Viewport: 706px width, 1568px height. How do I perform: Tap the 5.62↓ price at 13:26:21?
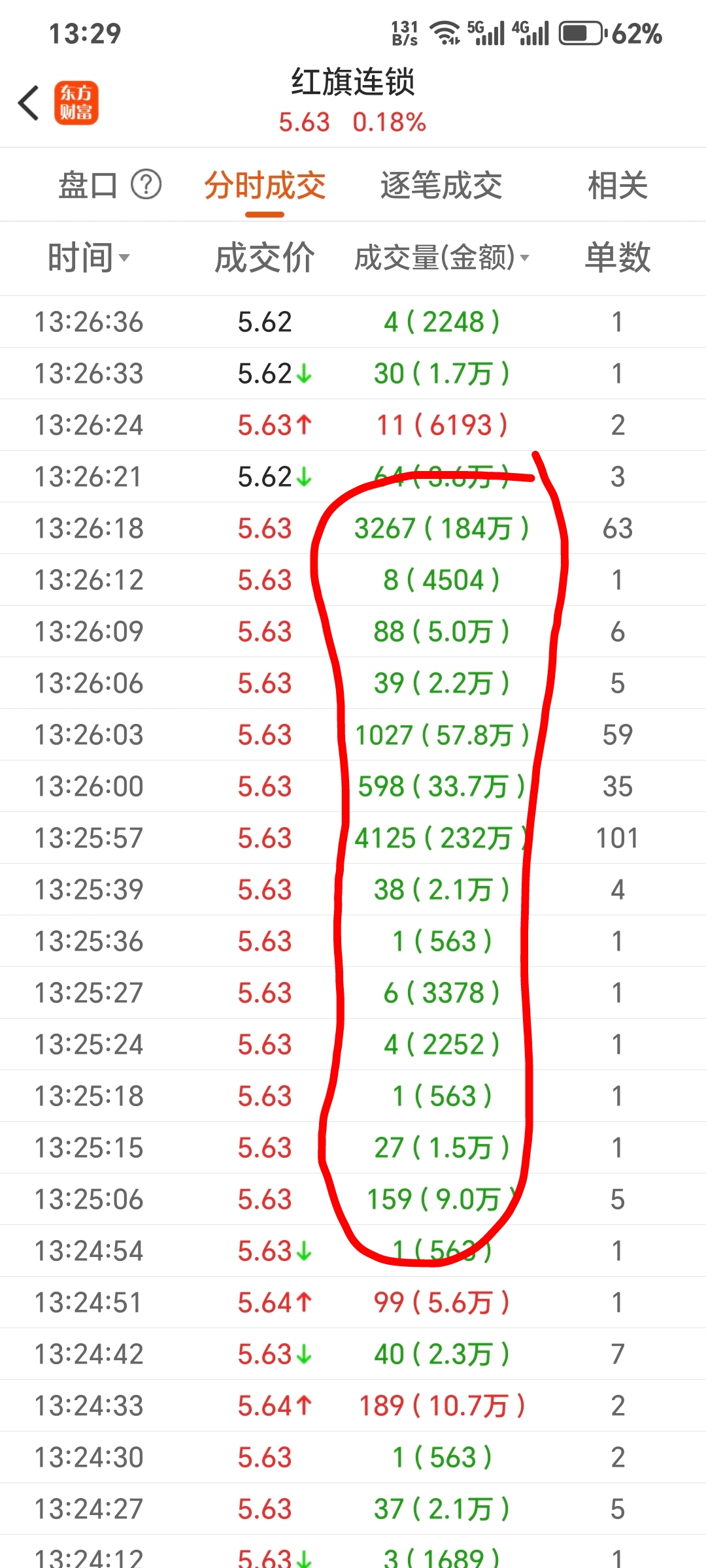click(275, 477)
